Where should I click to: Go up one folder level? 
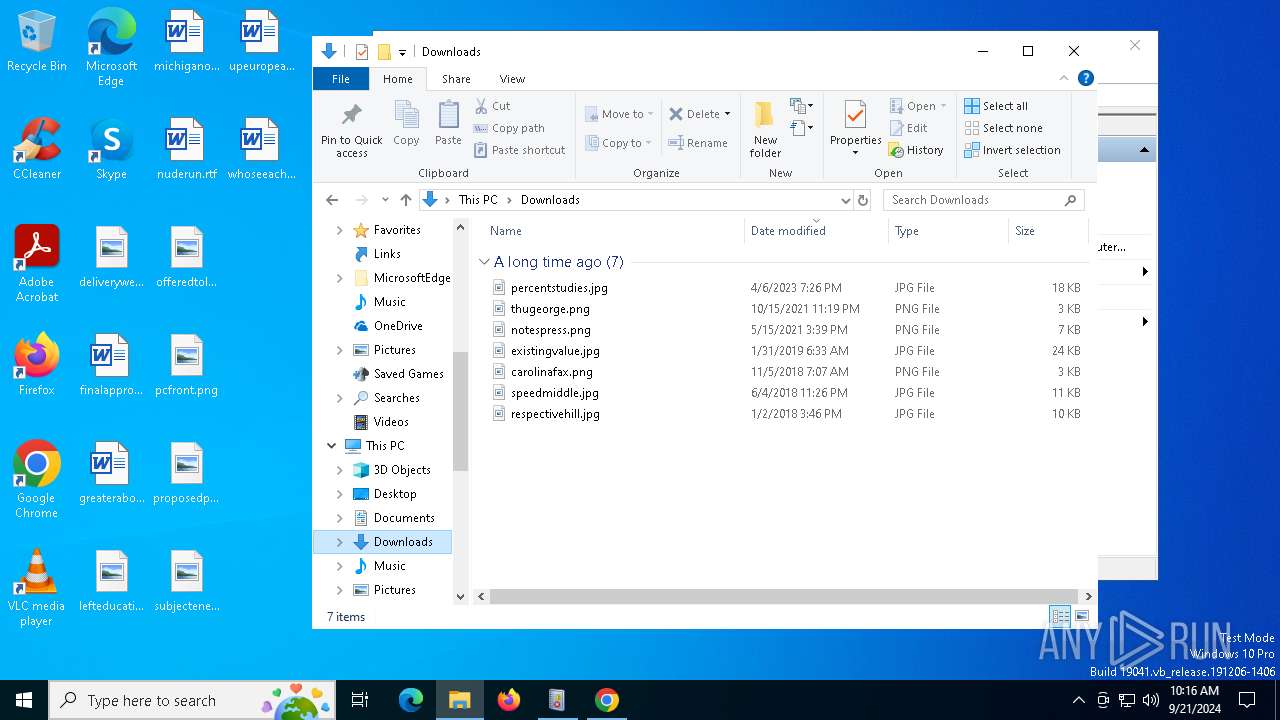pyautogui.click(x=405, y=200)
